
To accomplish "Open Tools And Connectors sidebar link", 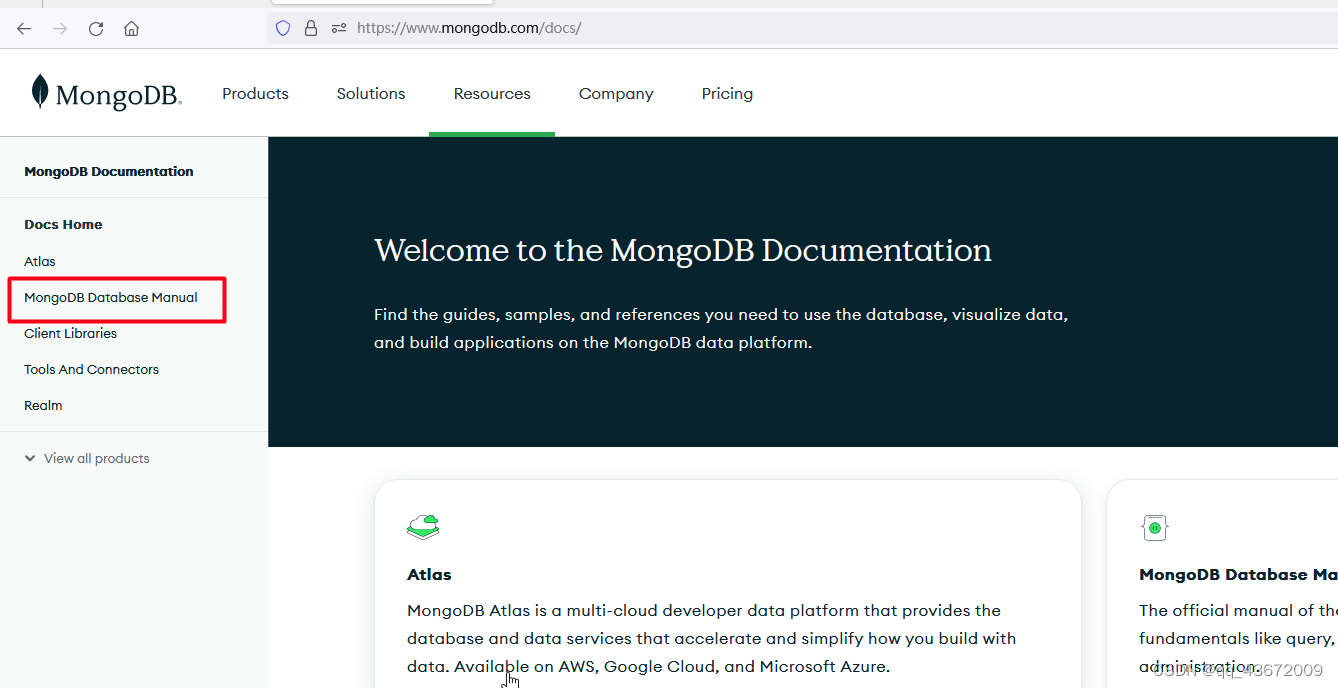I will tap(91, 369).
